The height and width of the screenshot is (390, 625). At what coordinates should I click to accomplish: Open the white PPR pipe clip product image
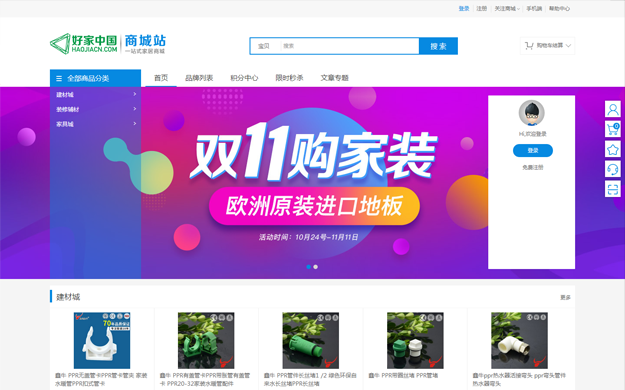click(102, 340)
